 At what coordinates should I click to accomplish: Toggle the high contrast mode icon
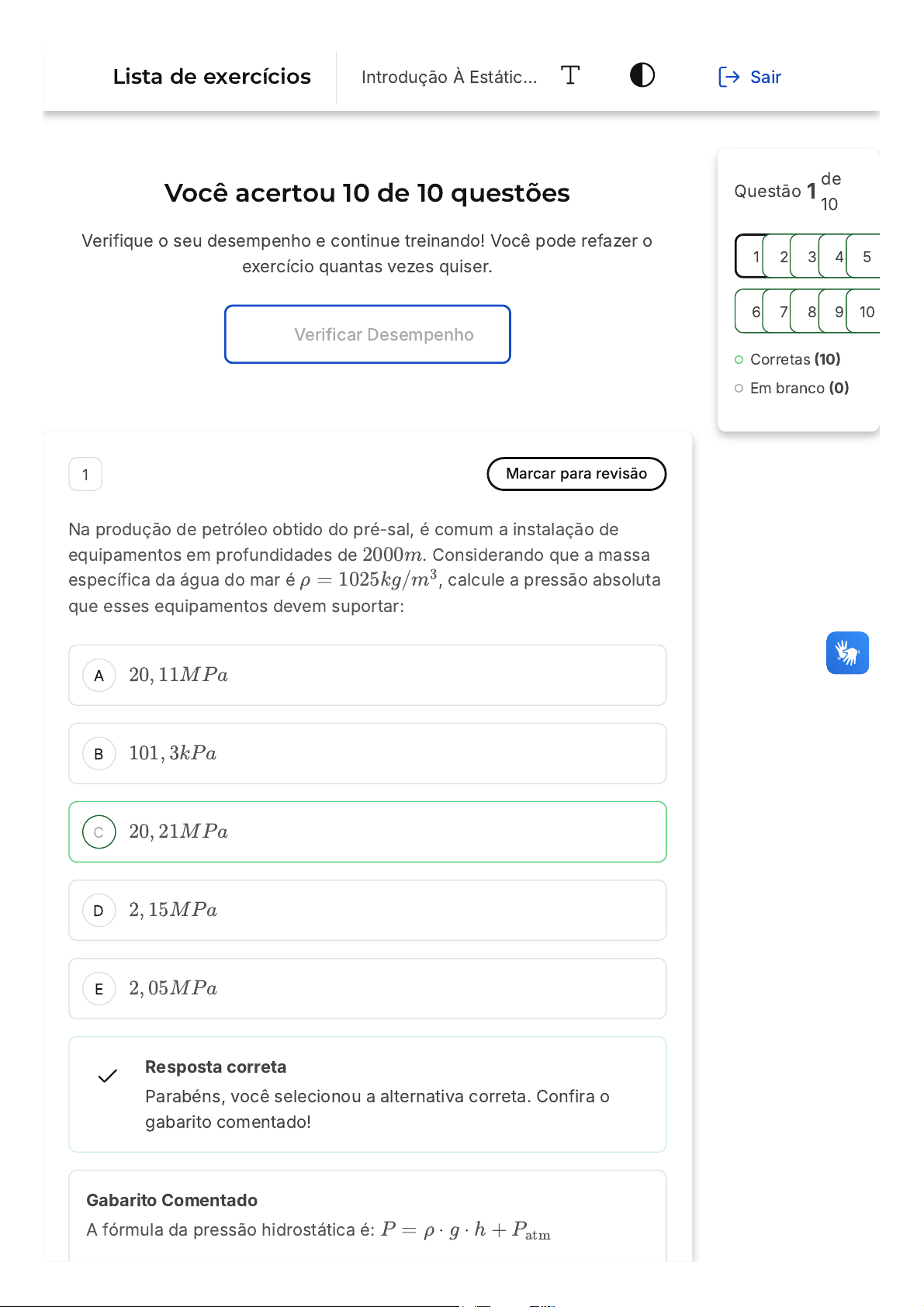642,75
